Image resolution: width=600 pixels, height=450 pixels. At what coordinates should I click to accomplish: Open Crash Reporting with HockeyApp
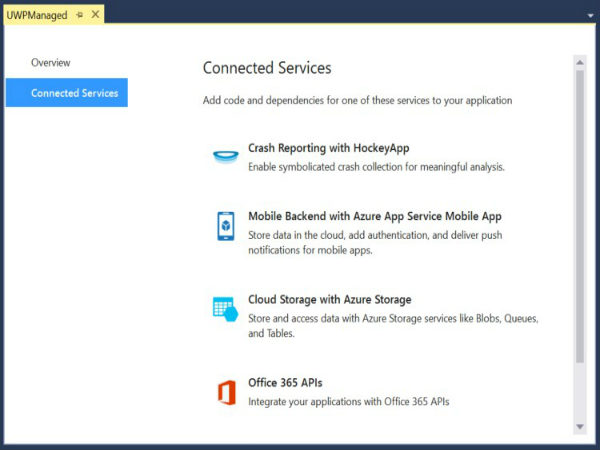(x=328, y=148)
